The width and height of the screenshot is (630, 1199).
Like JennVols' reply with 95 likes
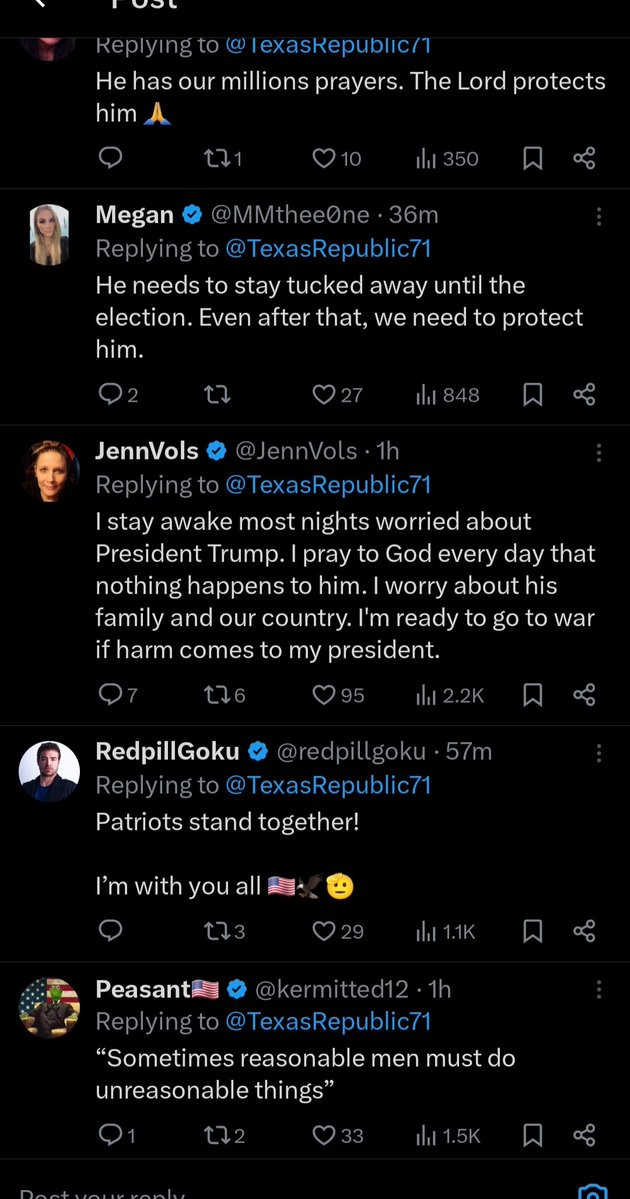(324, 695)
